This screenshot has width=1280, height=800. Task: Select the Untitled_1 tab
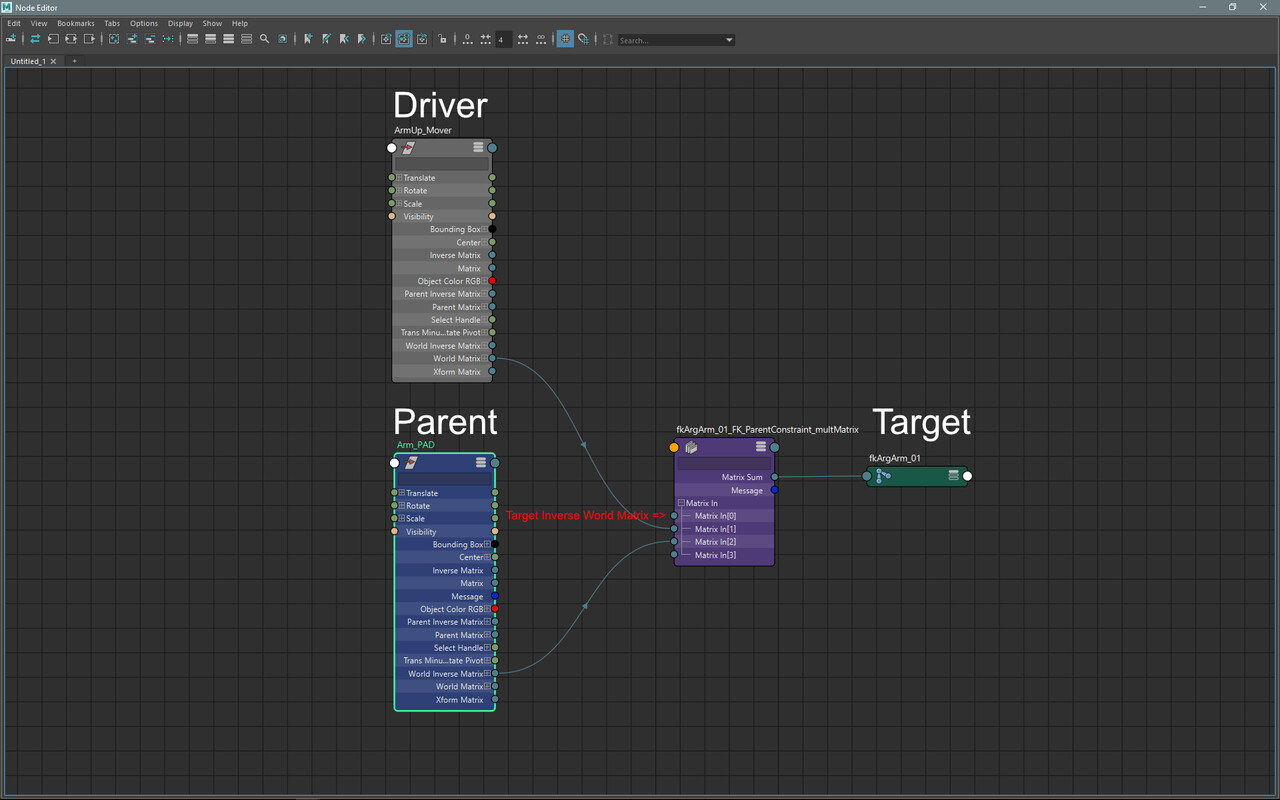click(28, 61)
